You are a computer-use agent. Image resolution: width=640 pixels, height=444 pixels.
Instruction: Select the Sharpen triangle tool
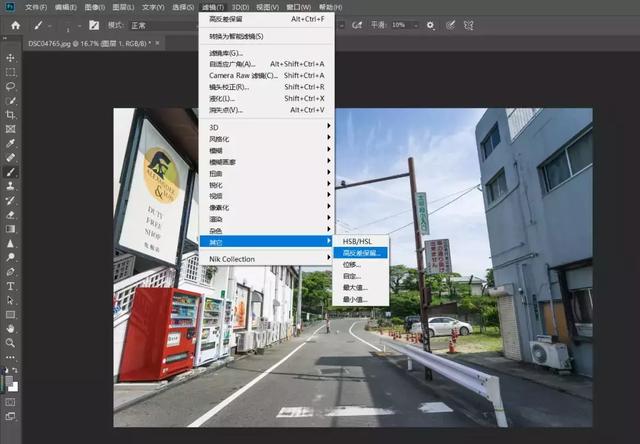point(11,244)
